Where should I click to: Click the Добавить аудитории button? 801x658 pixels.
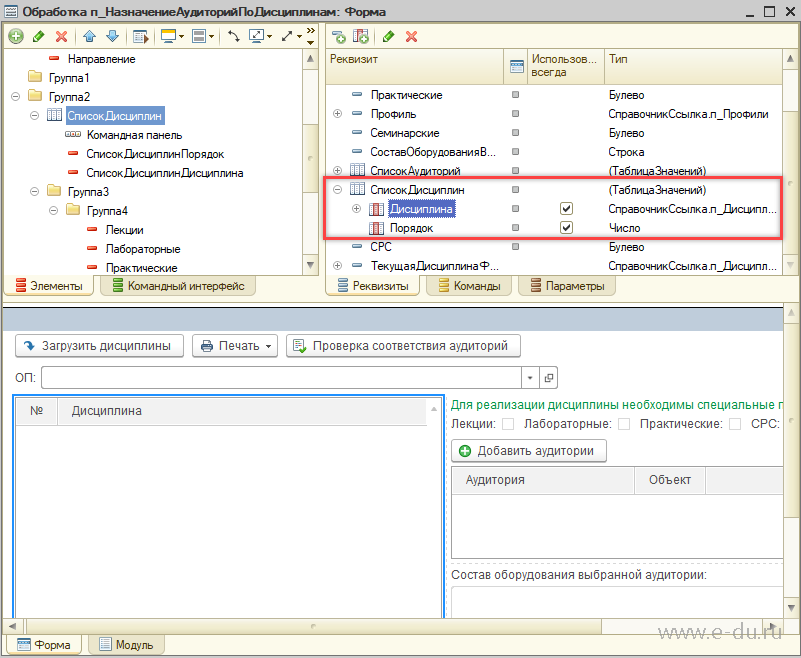[529, 451]
